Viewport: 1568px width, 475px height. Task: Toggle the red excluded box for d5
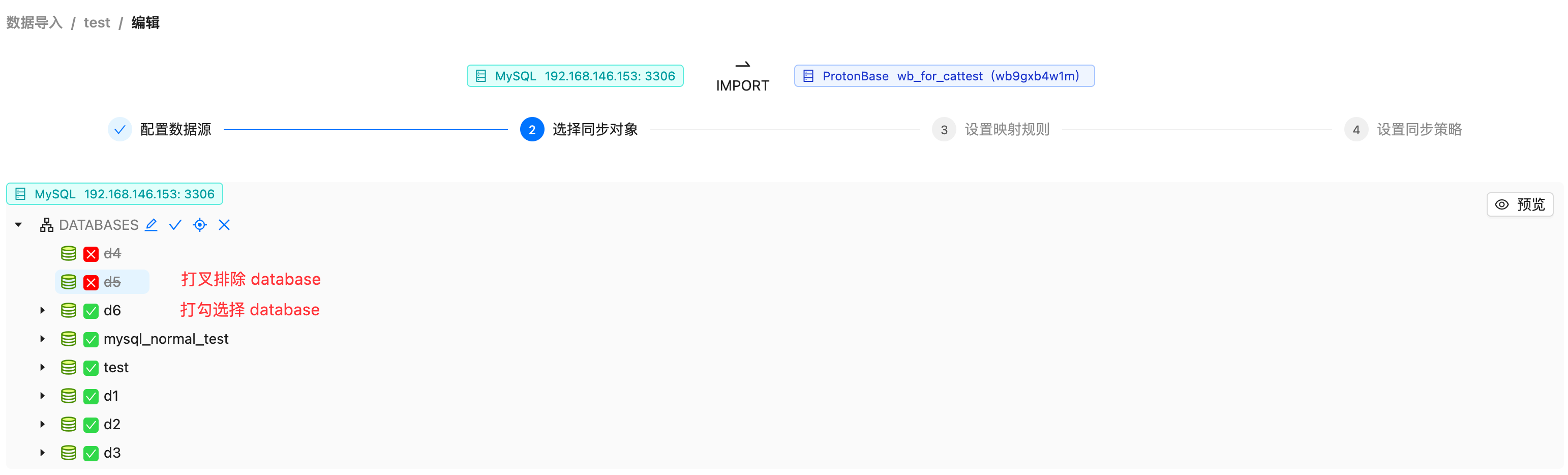click(91, 283)
